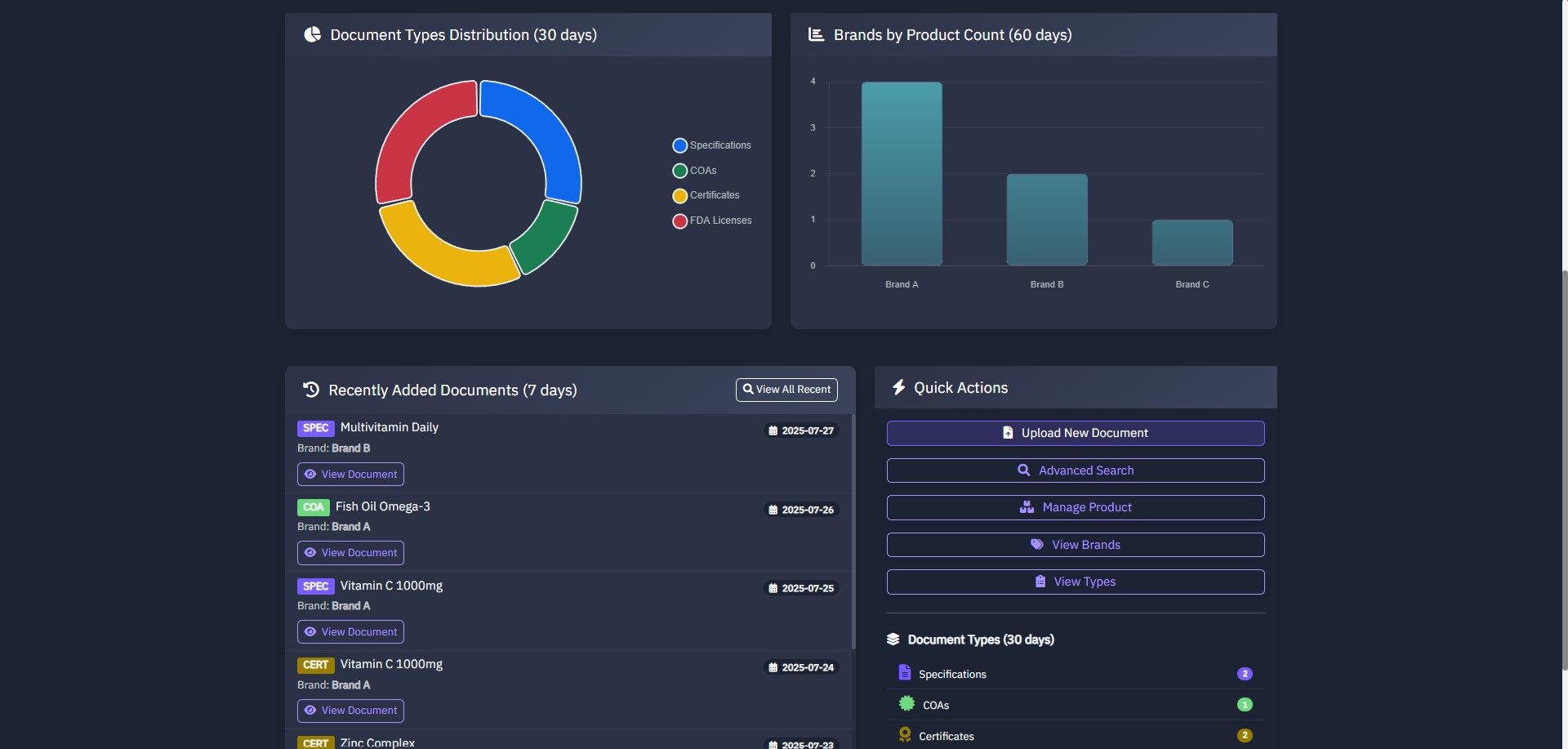
Task: Toggle the FDA Licenses legend entry in the donut chart
Action: (712, 221)
